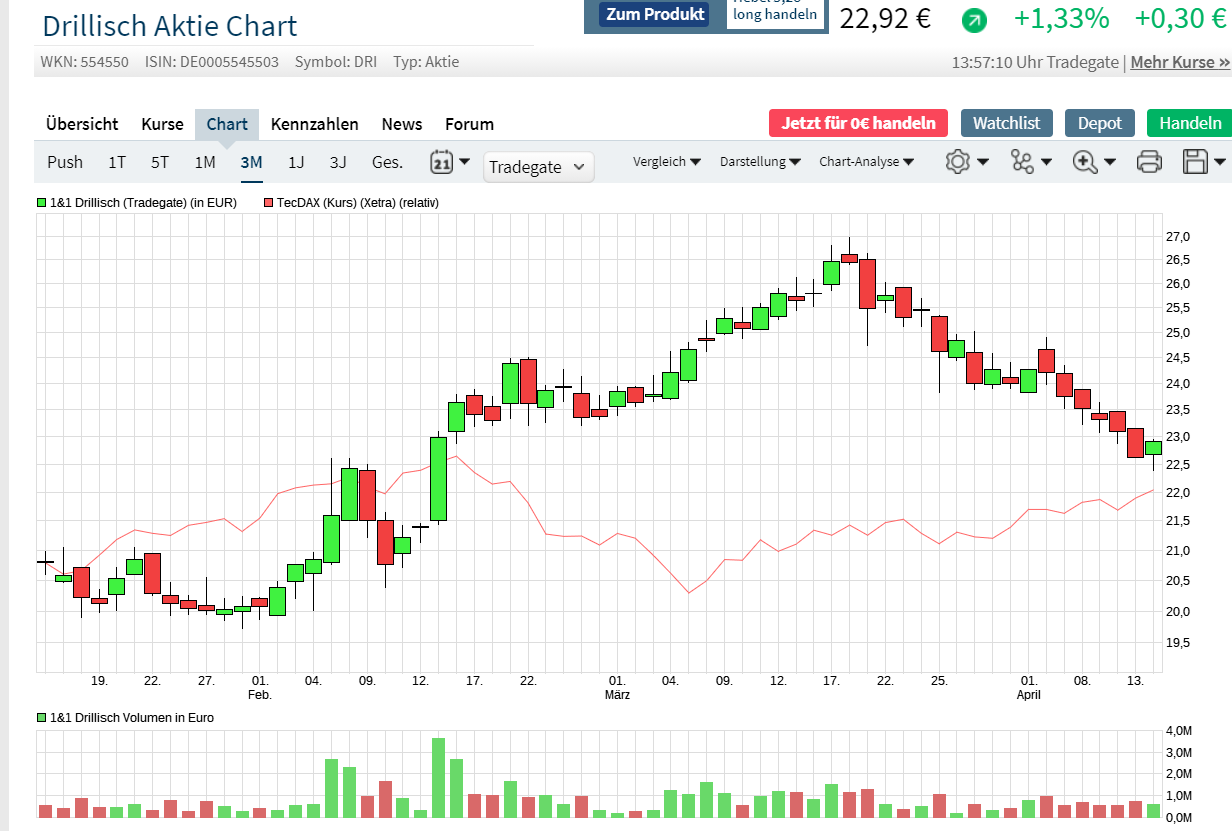Click the ISIN: DE0005545503 text
Image resolution: width=1232 pixels, height=831 pixels.
point(212,62)
